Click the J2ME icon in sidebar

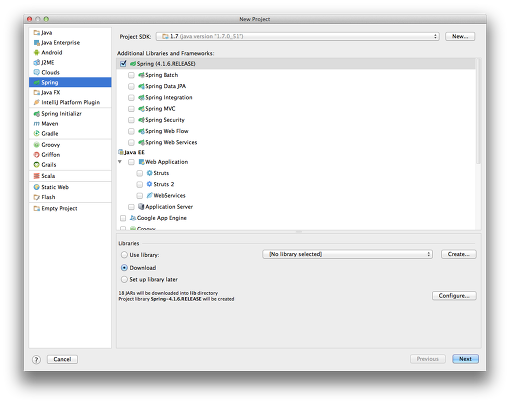click(x=37, y=63)
